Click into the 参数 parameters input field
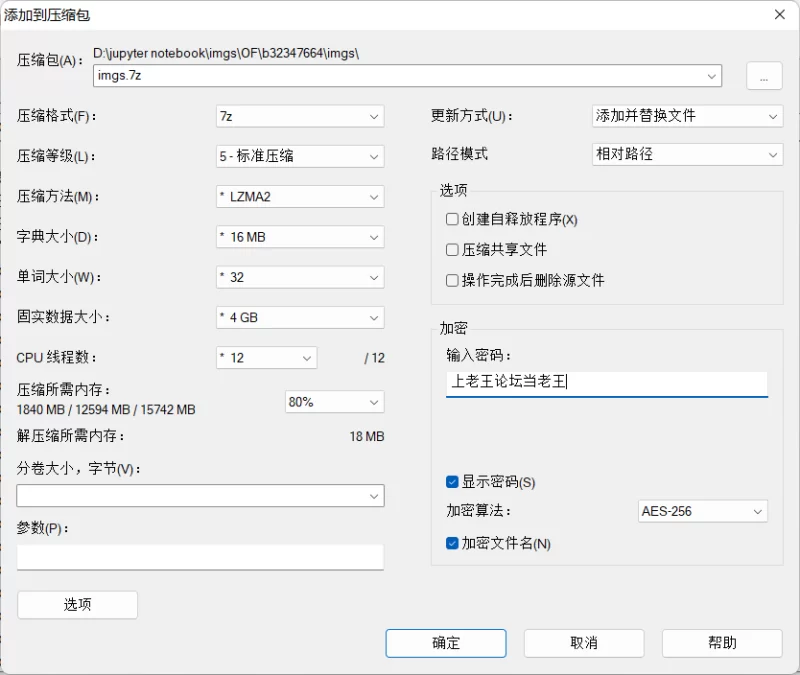800x675 pixels. pos(200,557)
